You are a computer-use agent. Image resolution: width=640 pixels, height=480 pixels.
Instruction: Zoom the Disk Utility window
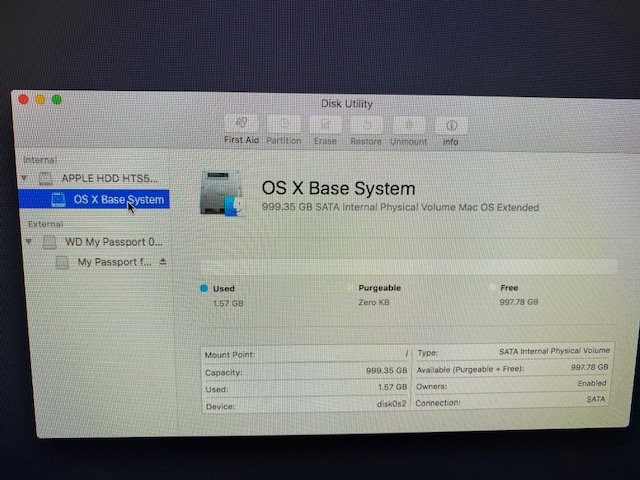(57, 99)
